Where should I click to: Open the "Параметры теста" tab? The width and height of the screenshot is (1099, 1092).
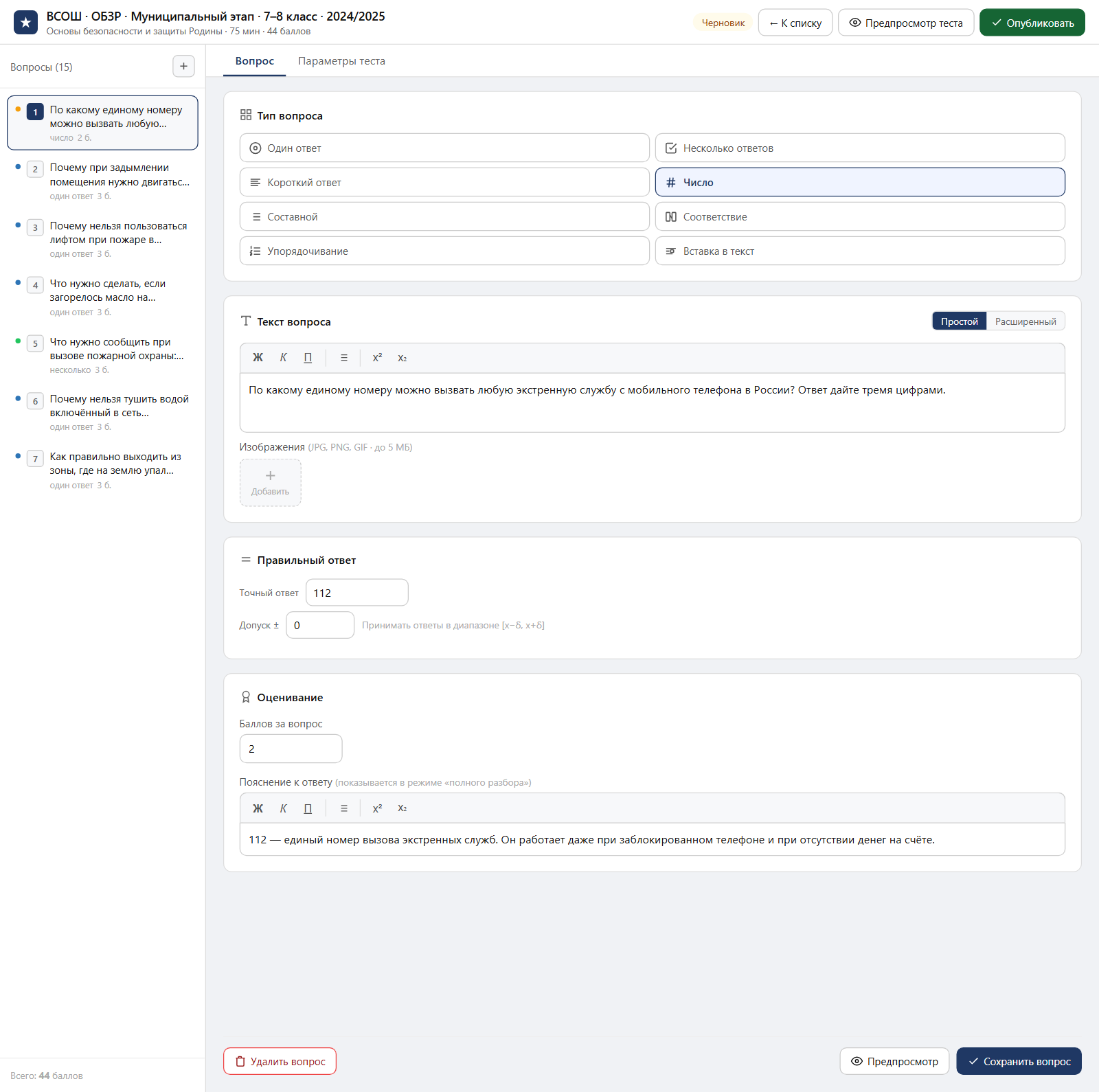(x=341, y=61)
